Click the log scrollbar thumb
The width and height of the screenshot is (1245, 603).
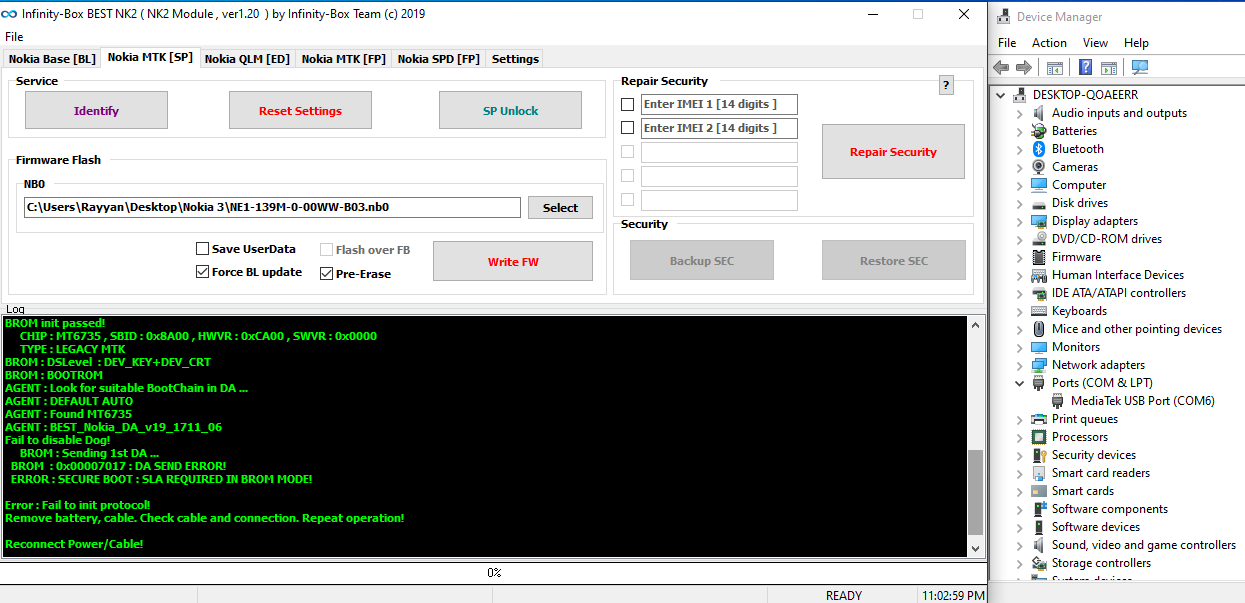(975, 494)
